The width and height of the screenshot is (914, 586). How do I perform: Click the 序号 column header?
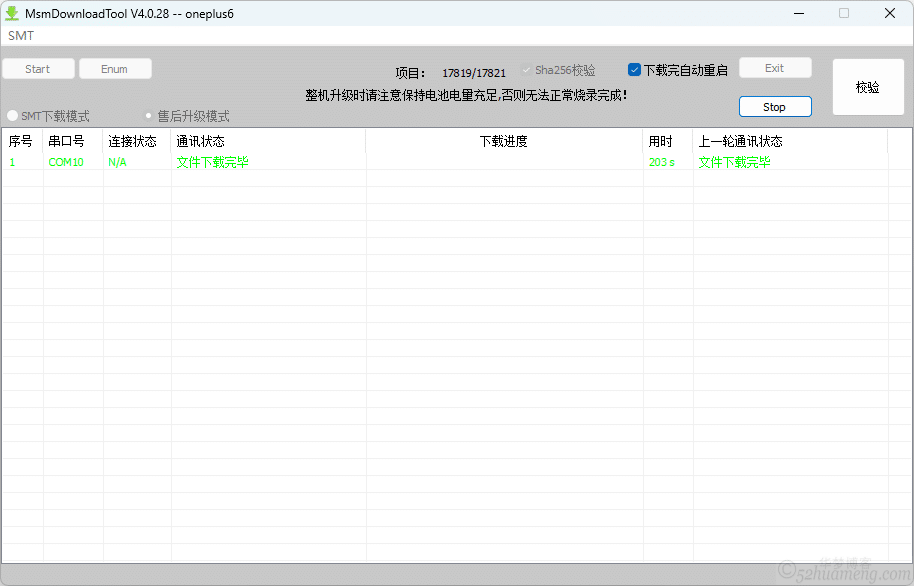click(22, 141)
